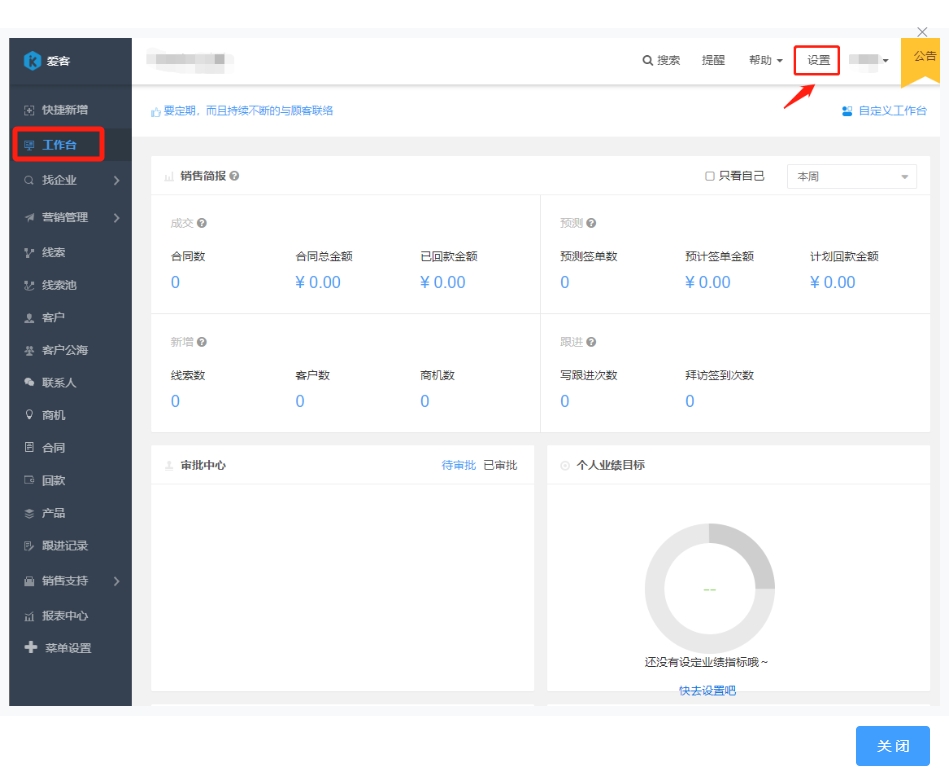
Task: Click the 快去设置吧 link
Action: 707,690
